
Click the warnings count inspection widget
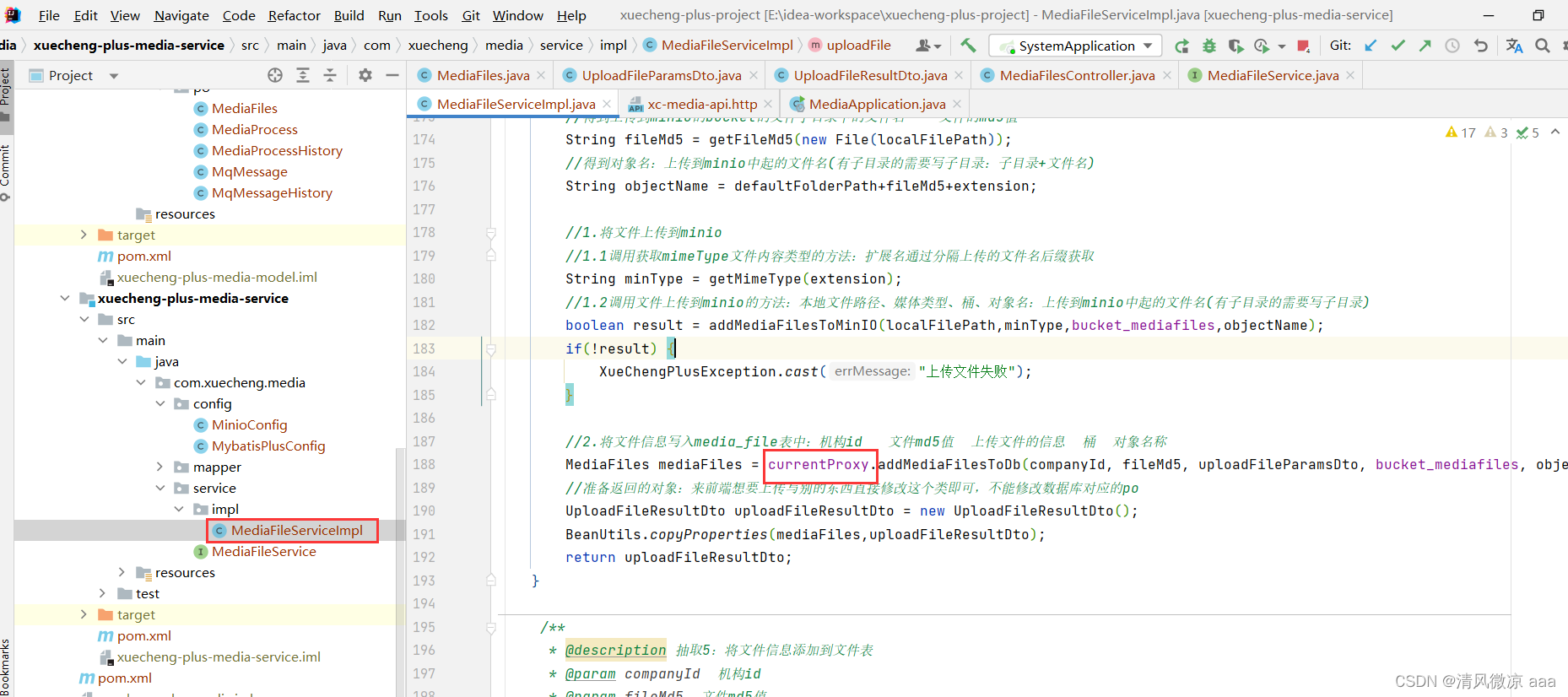pyautogui.click(x=1461, y=132)
